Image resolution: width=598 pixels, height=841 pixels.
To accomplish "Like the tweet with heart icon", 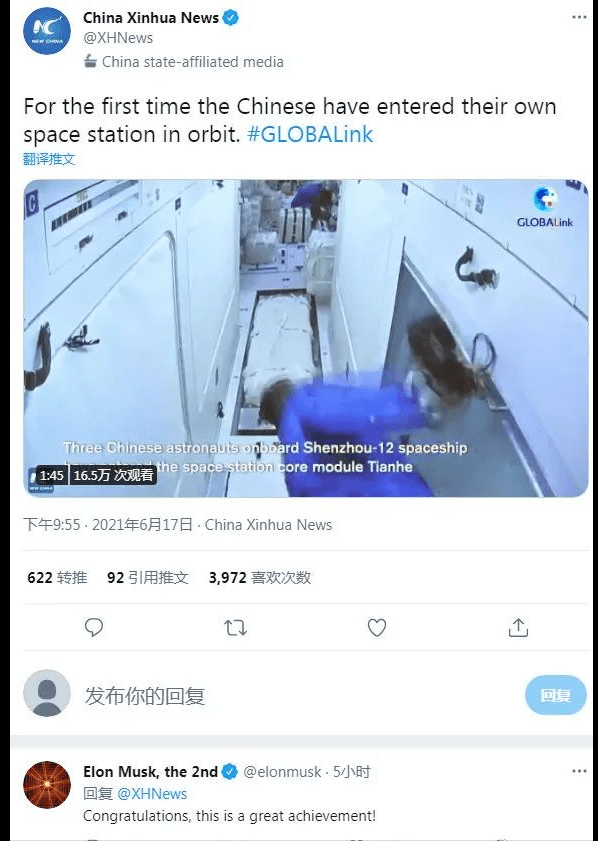I will click(376, 627).
